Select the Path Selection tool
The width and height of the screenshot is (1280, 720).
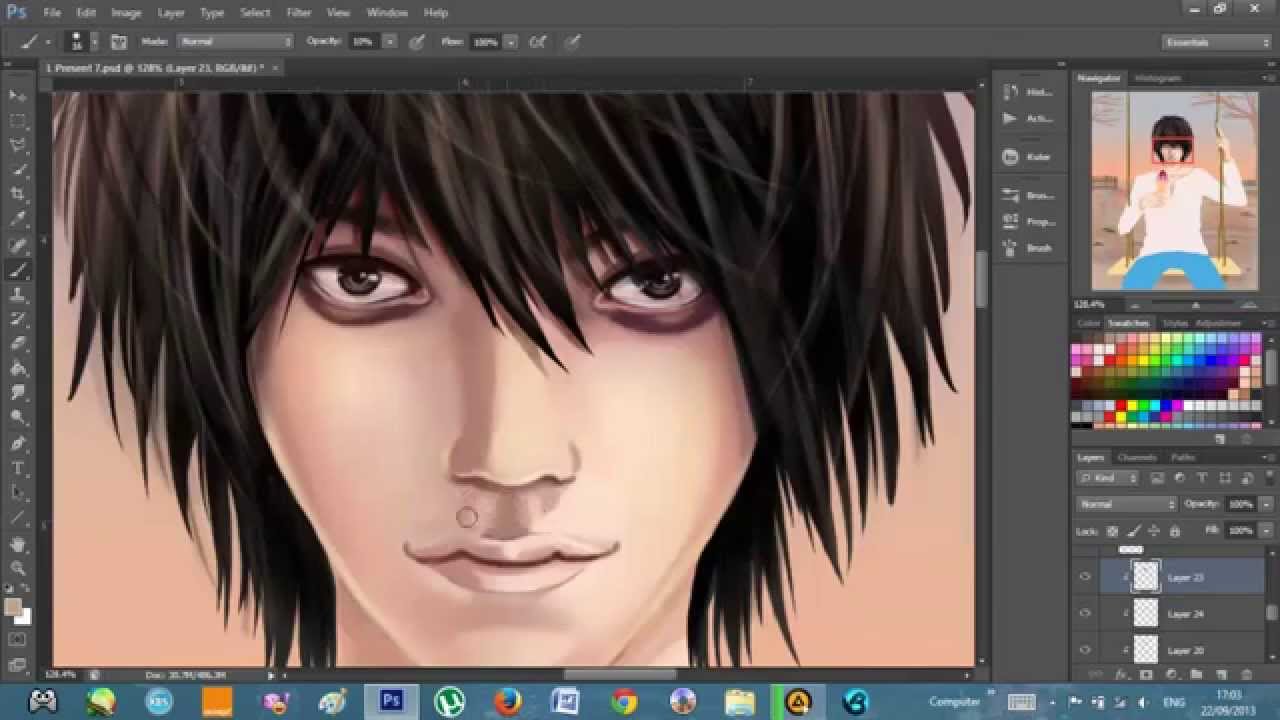coord(18,493)
